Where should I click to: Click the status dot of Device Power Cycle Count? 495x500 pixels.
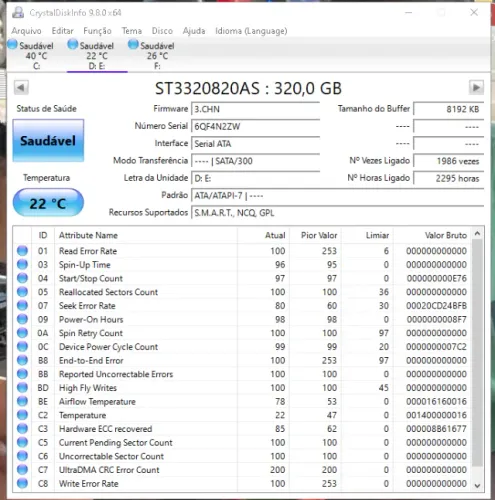click(x=22, y=346)
